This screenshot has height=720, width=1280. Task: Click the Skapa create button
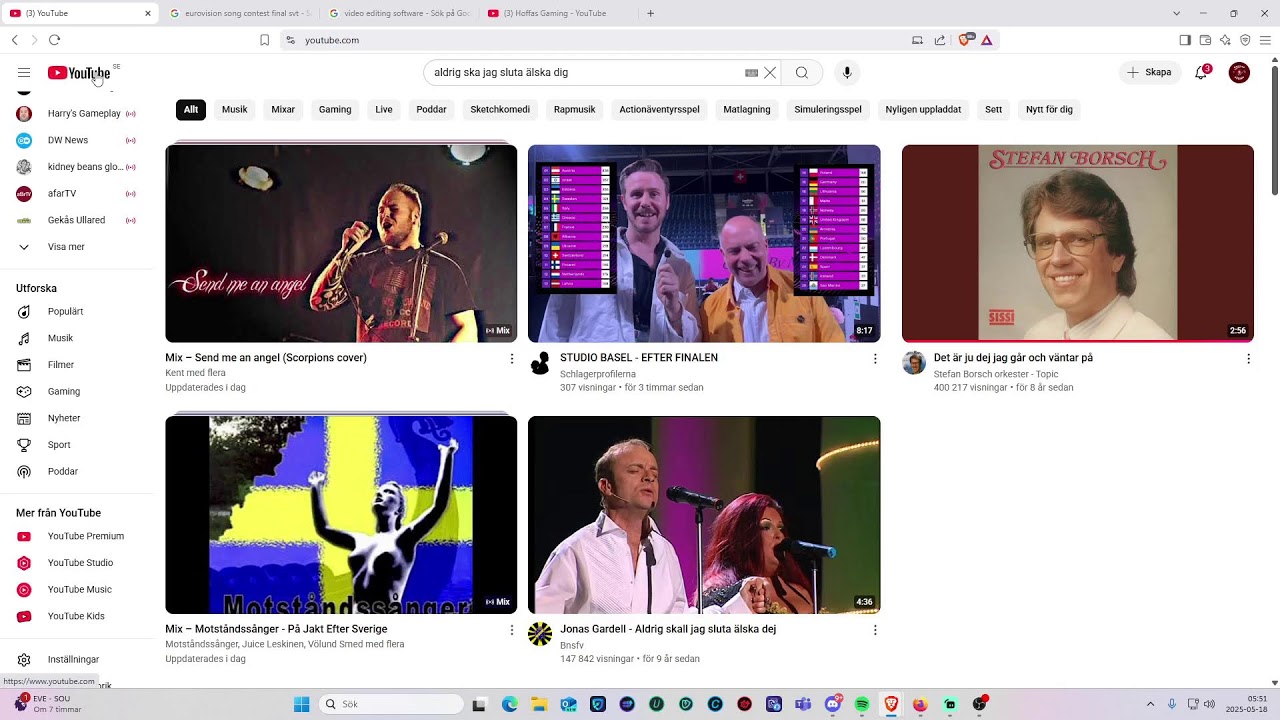click(1150, 73)
